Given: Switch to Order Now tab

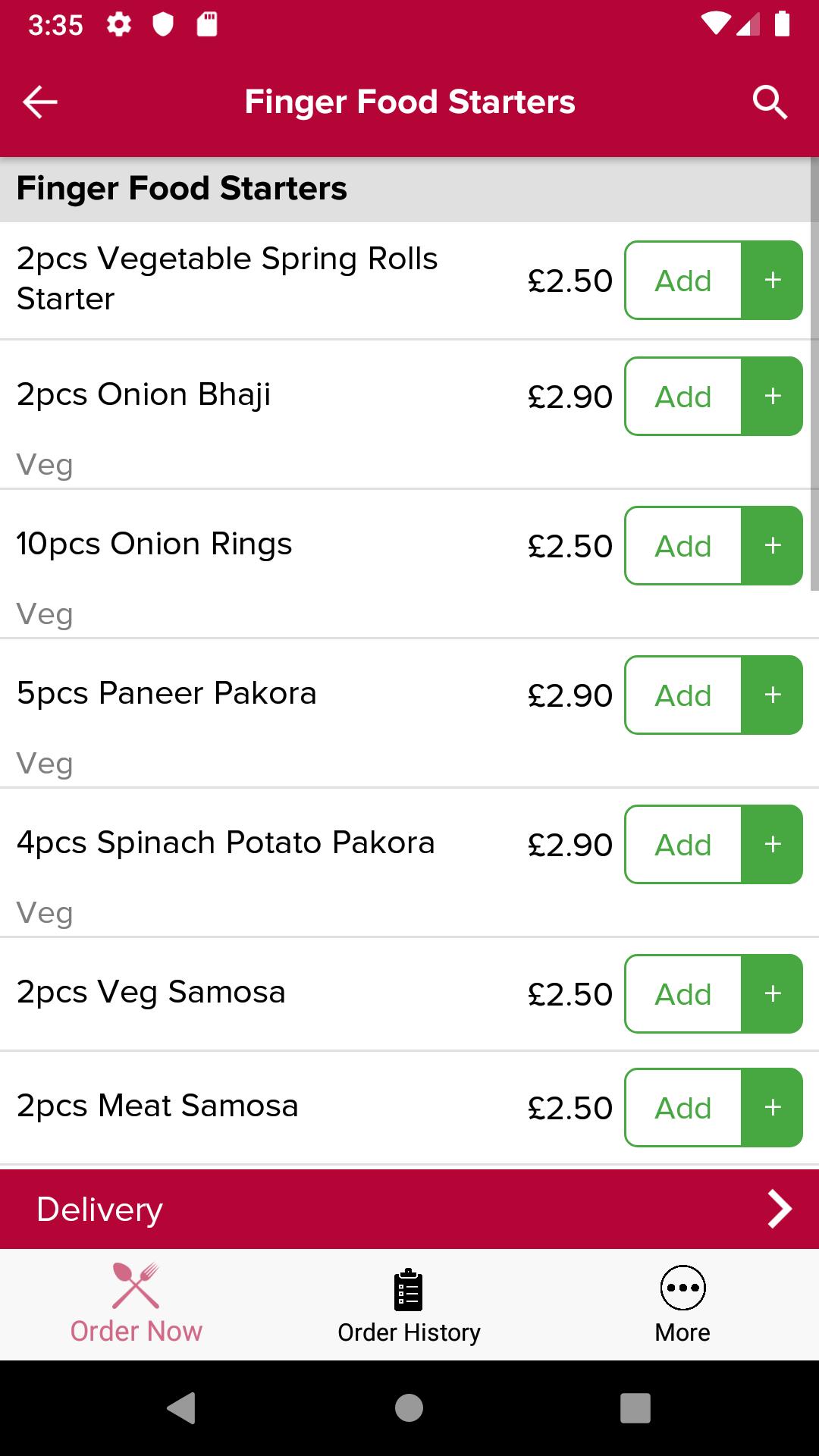Looking at the screenshot, I should (136, 1304).
